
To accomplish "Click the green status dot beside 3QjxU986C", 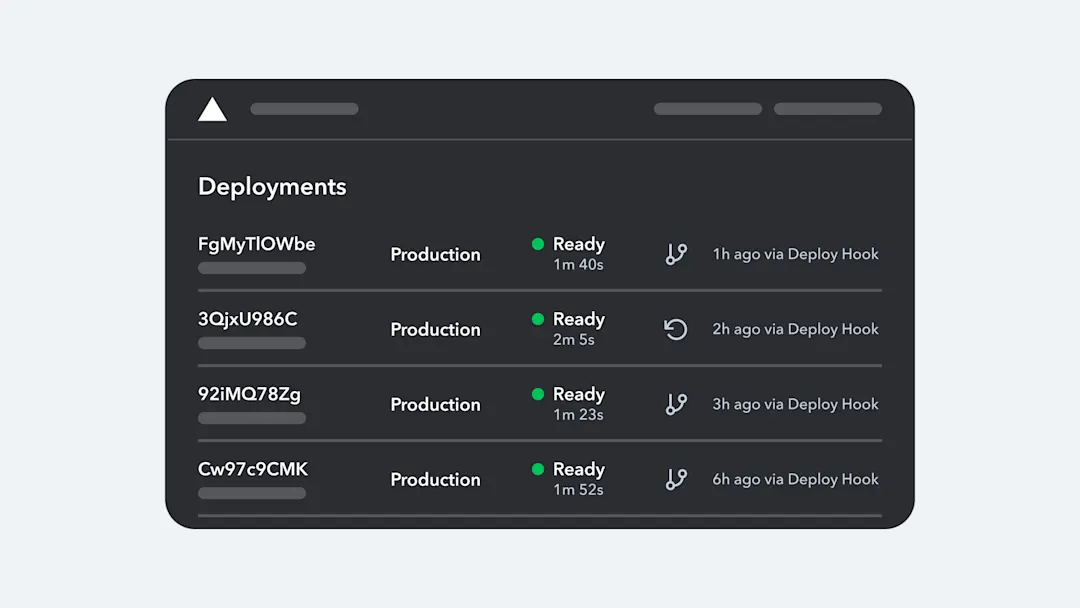I will [x=538, y=319].
